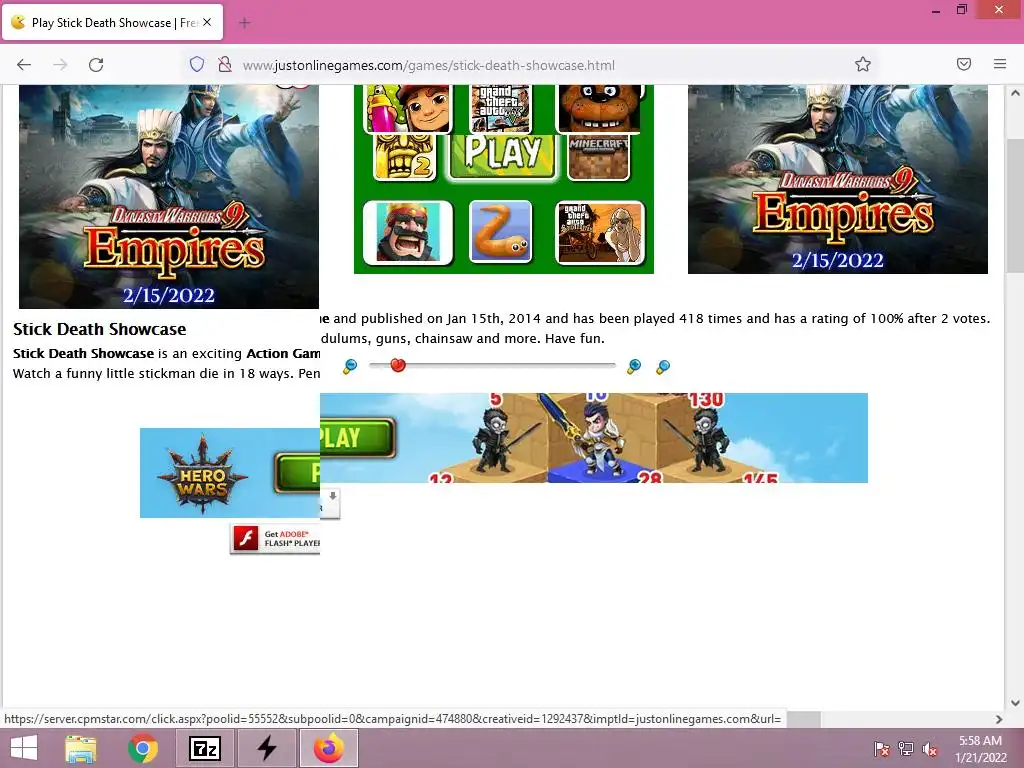Click the rightmost blue magnifier icon
Screen dimensions: 1024x768
[x=663, y=367]
